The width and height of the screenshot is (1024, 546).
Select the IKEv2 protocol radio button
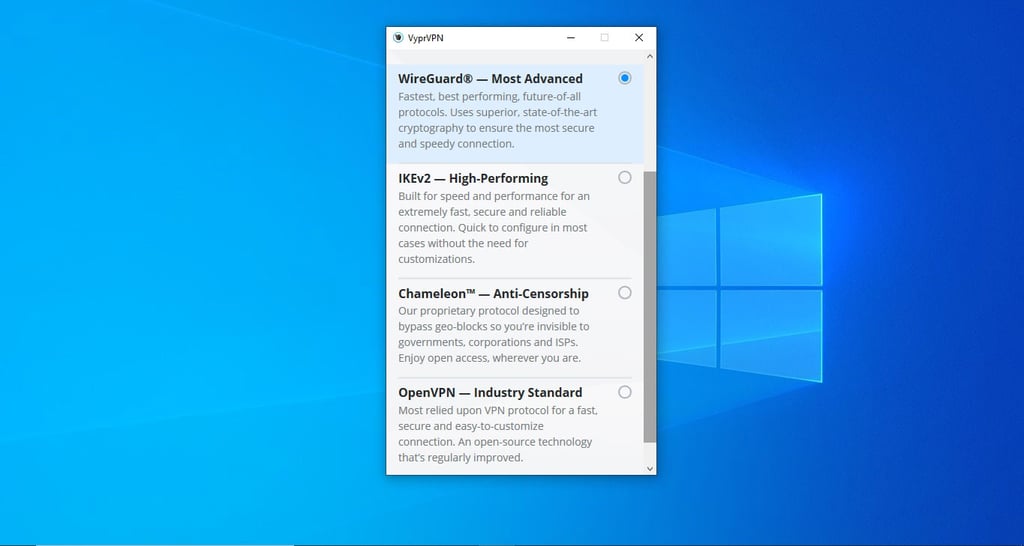click(x=625, y=178)
